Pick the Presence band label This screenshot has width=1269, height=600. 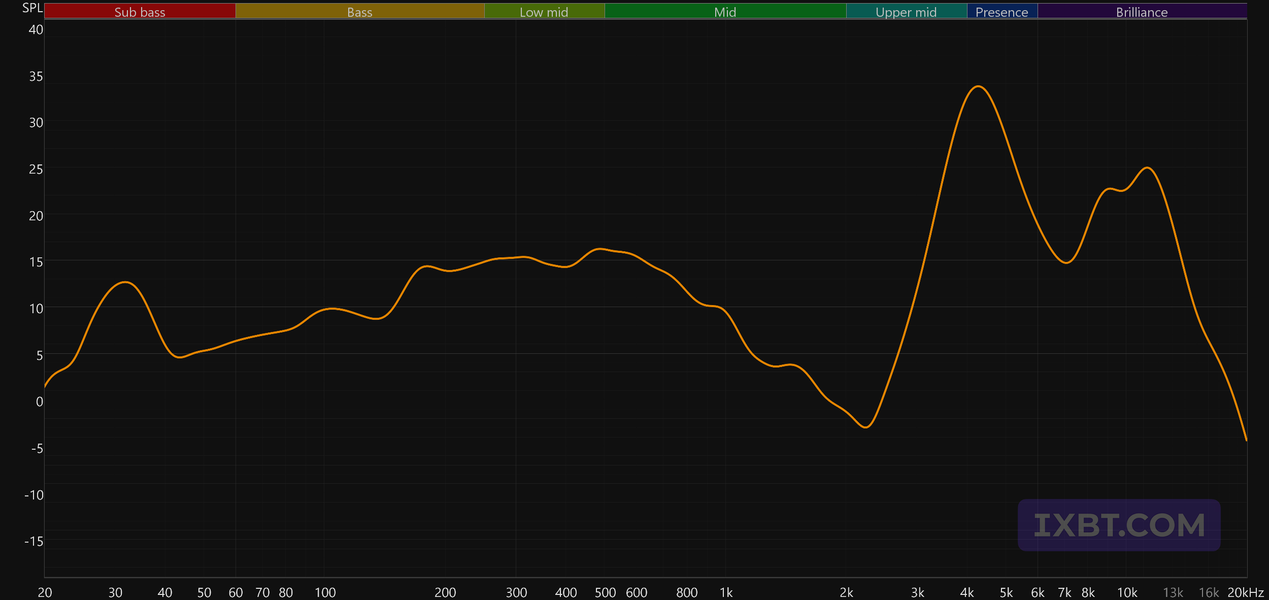pyautogui.click(x=1002, y=12)
